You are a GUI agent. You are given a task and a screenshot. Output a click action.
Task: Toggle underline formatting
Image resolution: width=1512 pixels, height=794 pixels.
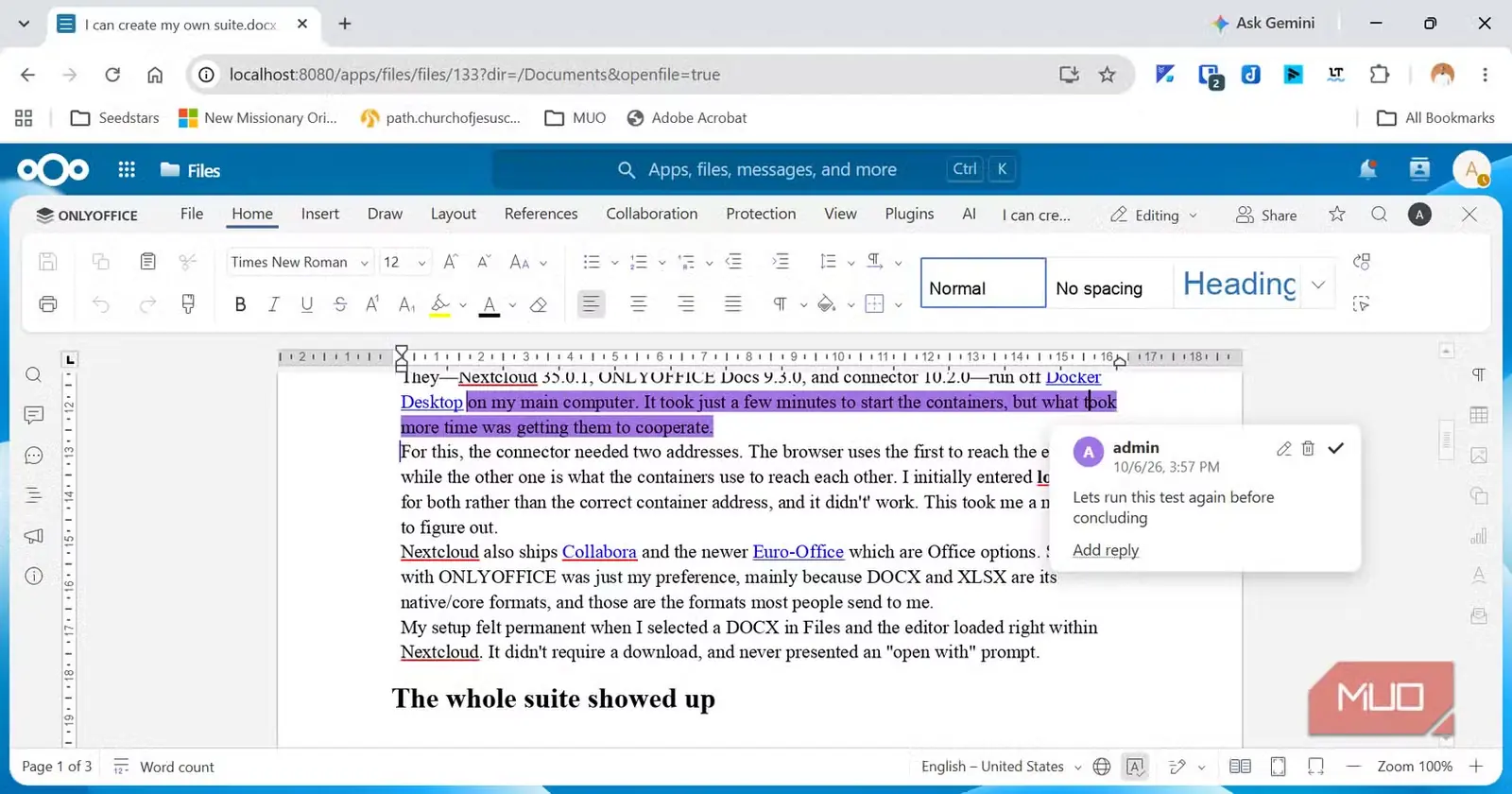pyautogui.click(x=306, y=304)
